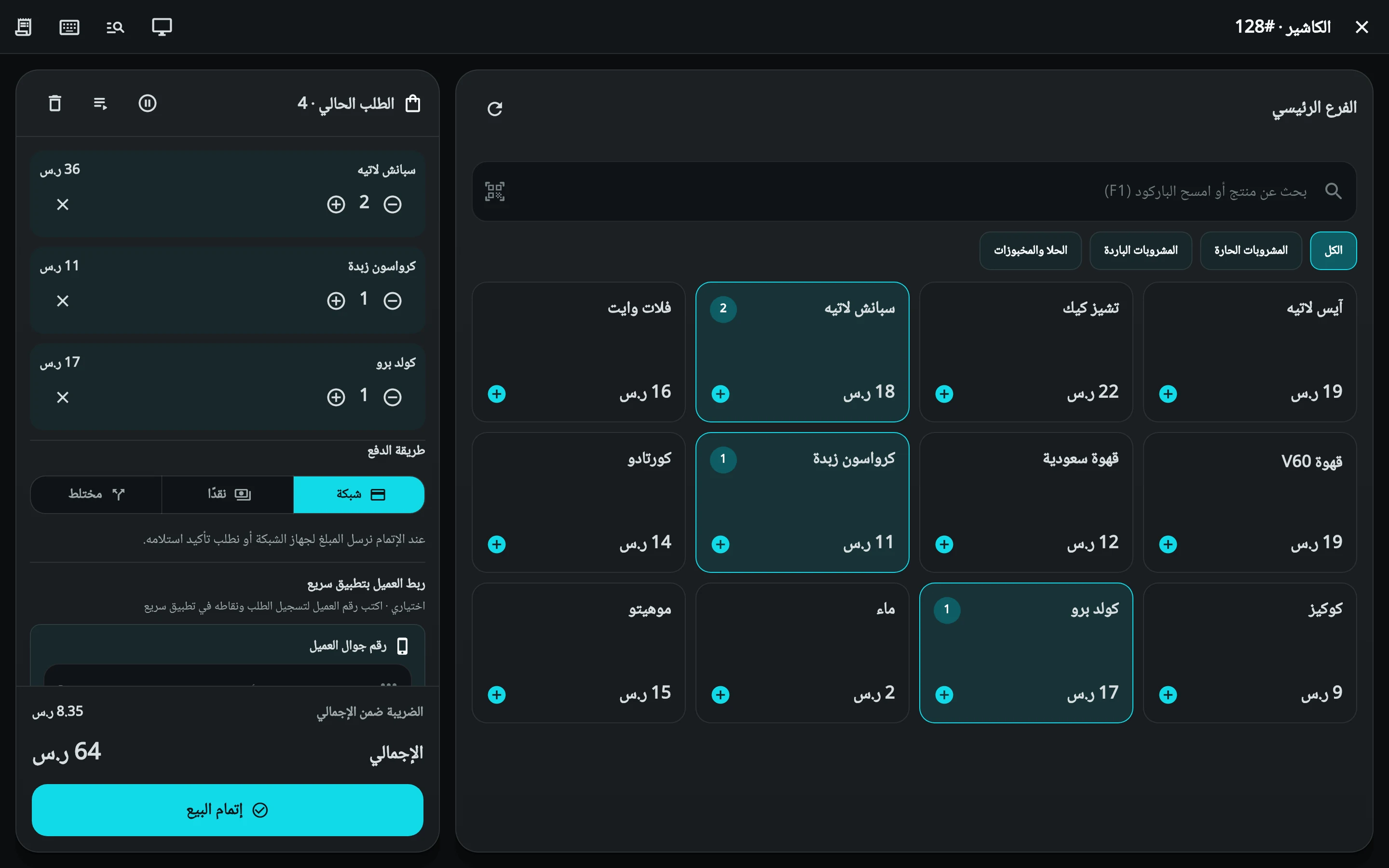Click the customer mobile number field
1389x868 pixels.
coord(227,676)
